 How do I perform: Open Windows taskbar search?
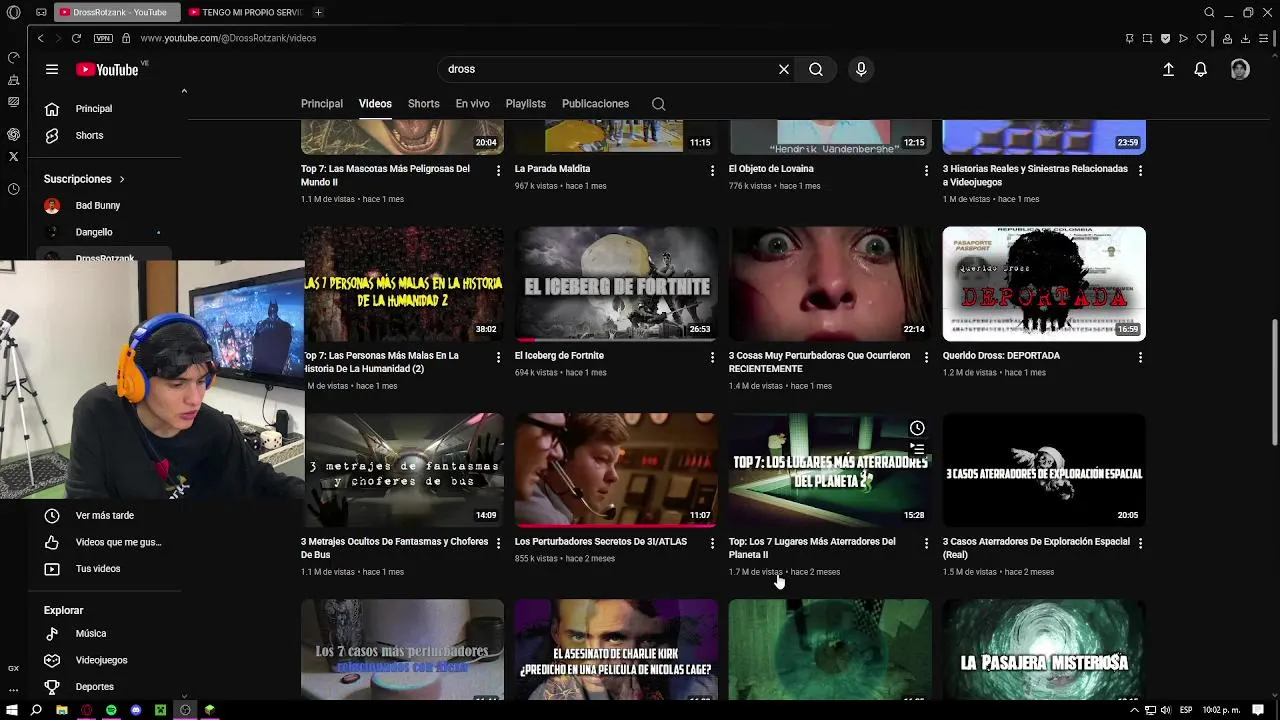point(36,710)
